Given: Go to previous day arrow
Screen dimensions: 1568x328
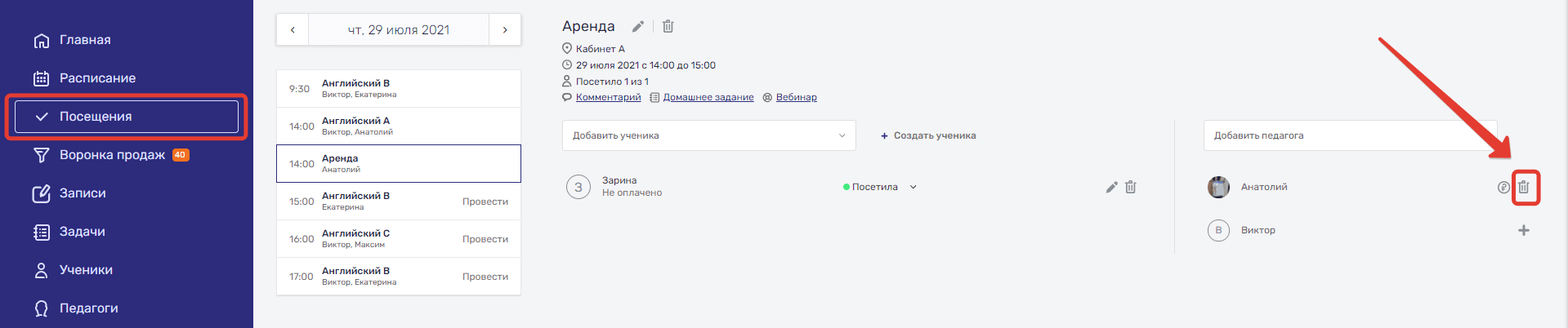Looking at the screenshot, I should click(293, 30).
